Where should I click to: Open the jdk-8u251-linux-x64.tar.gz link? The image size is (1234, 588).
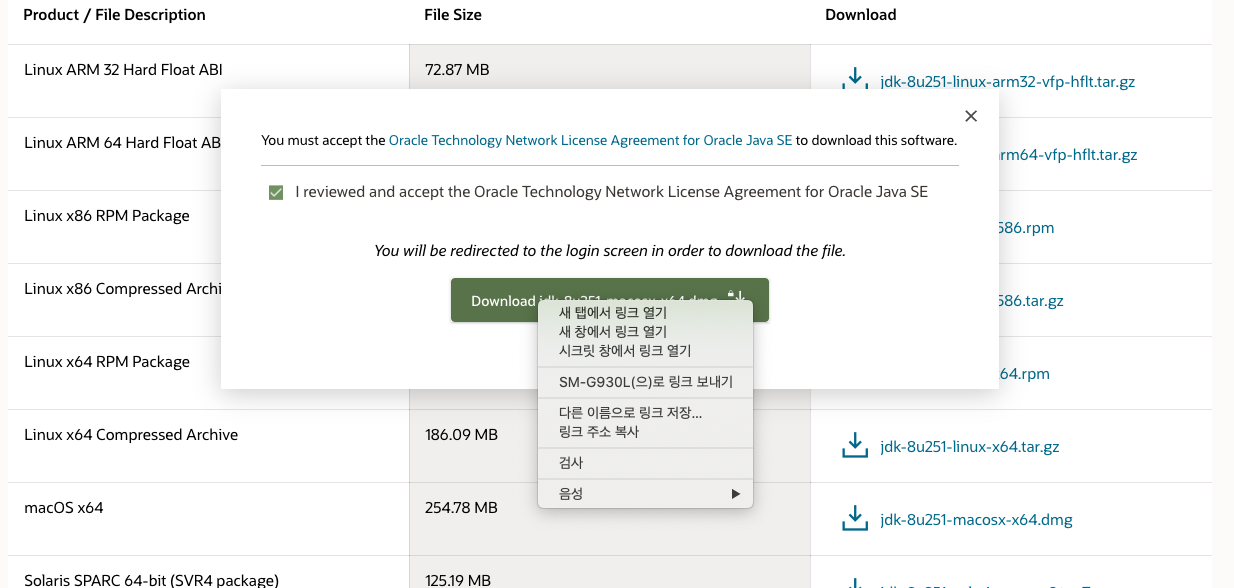(x=969, y=447)
